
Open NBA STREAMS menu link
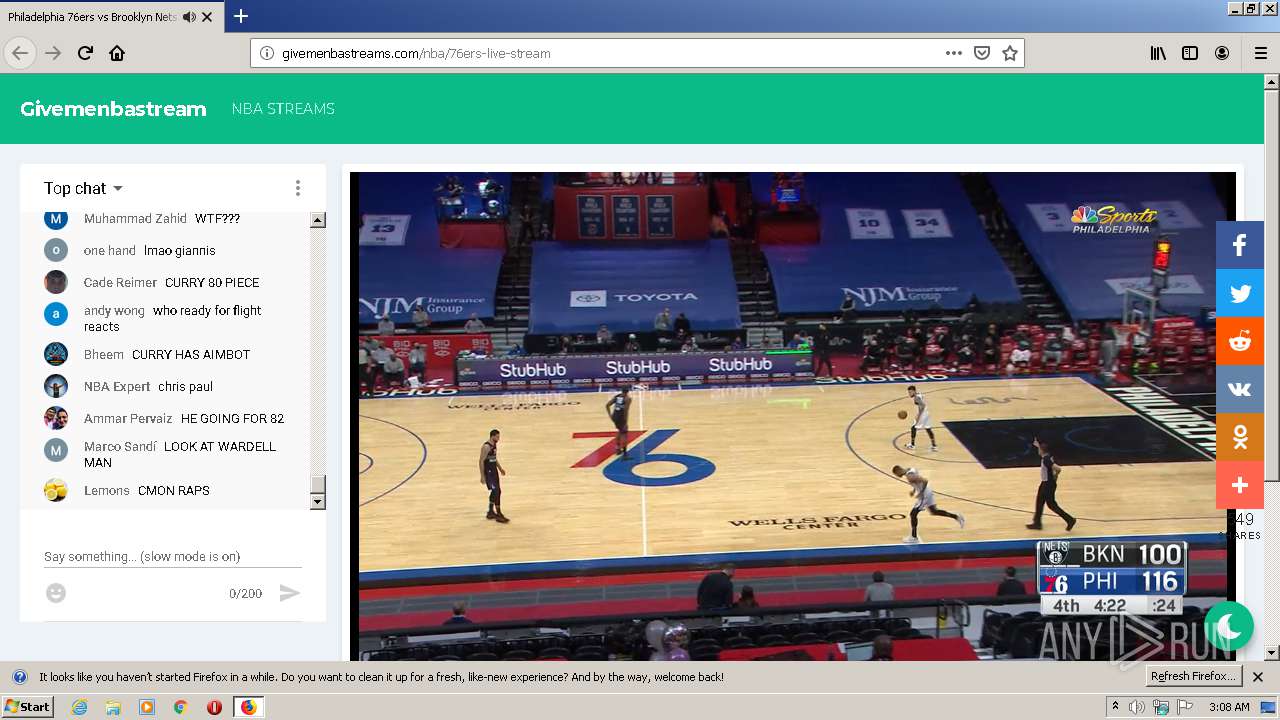click(x=283, y=109)
